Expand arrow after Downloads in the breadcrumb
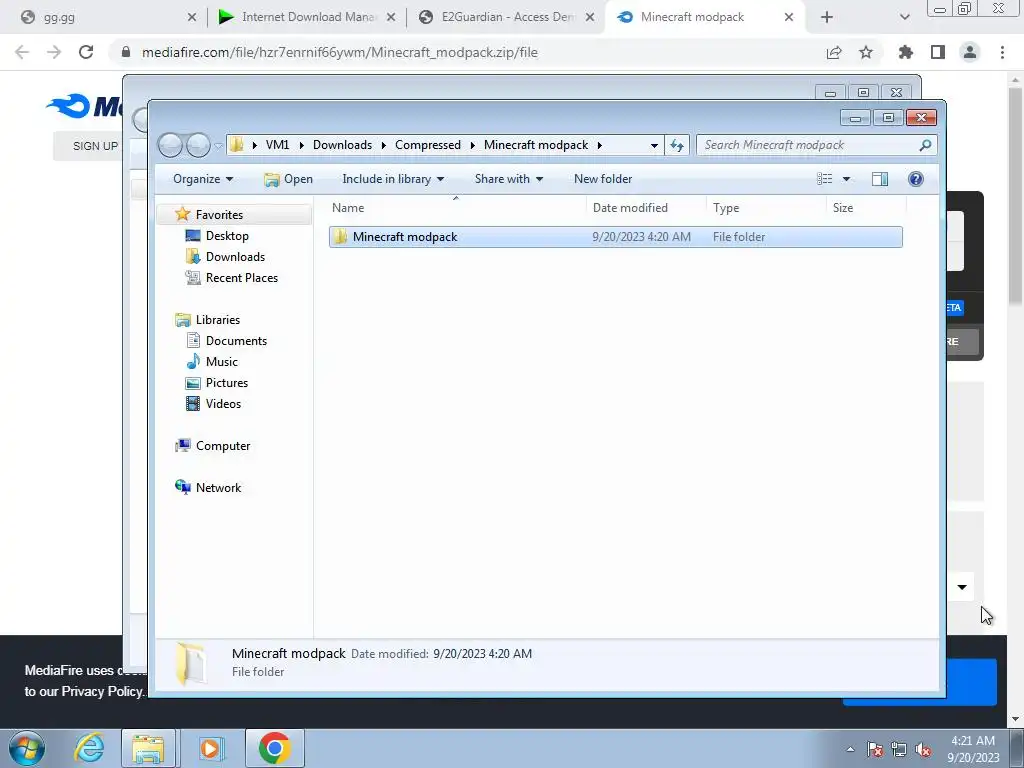The width and height of the screenshot is (1024, 768). [383, 145]
